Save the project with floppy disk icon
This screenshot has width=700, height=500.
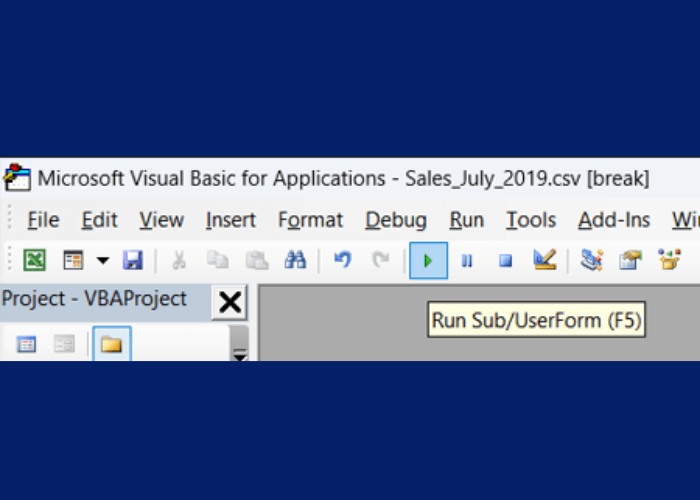point(133,260)
